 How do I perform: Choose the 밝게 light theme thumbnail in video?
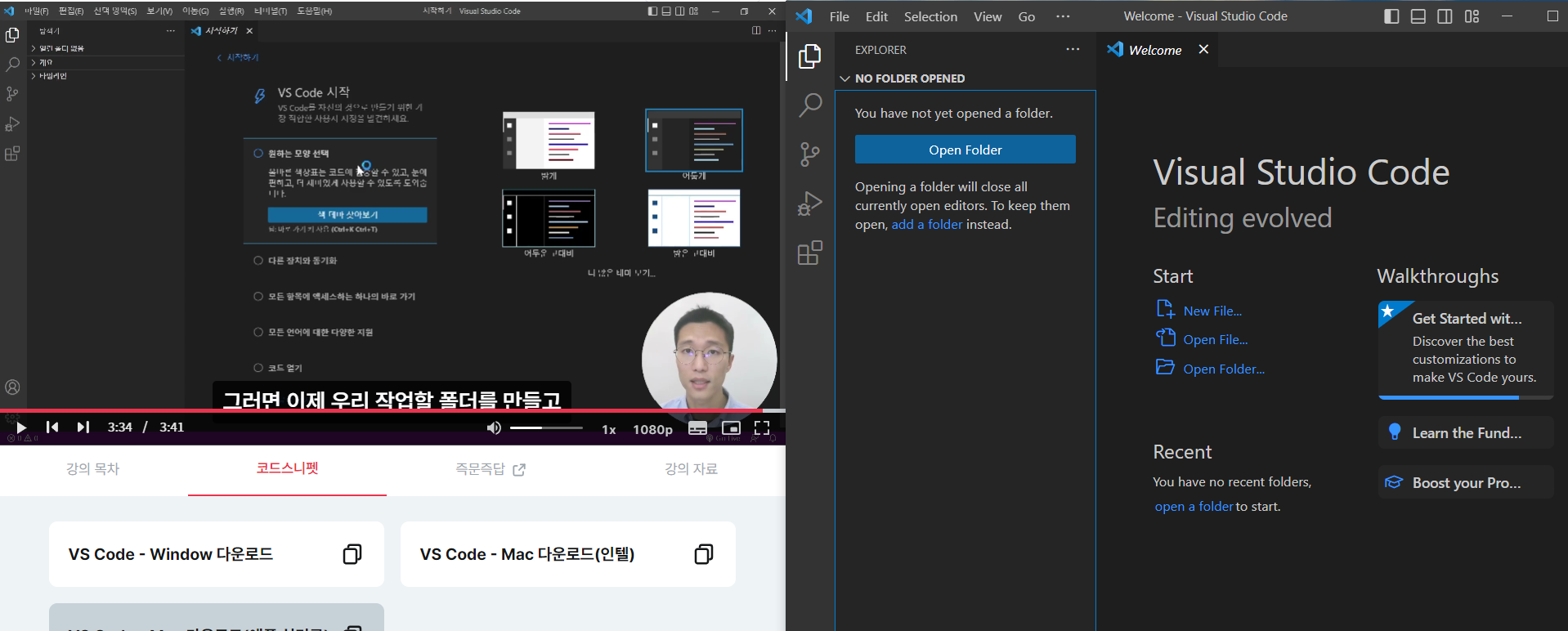click(549, 141)
